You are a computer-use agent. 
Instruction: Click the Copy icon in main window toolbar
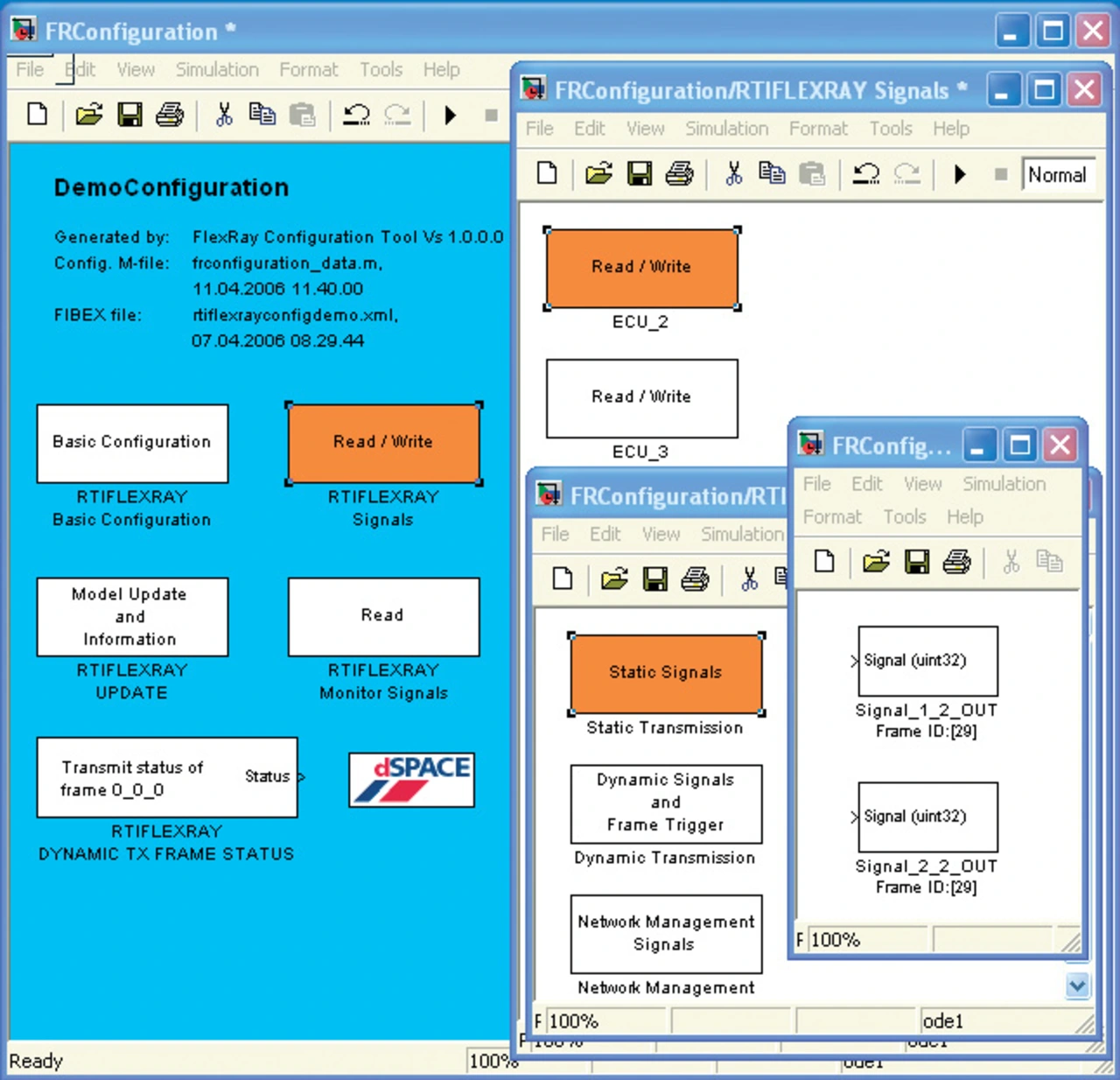[x=262, y=115]
